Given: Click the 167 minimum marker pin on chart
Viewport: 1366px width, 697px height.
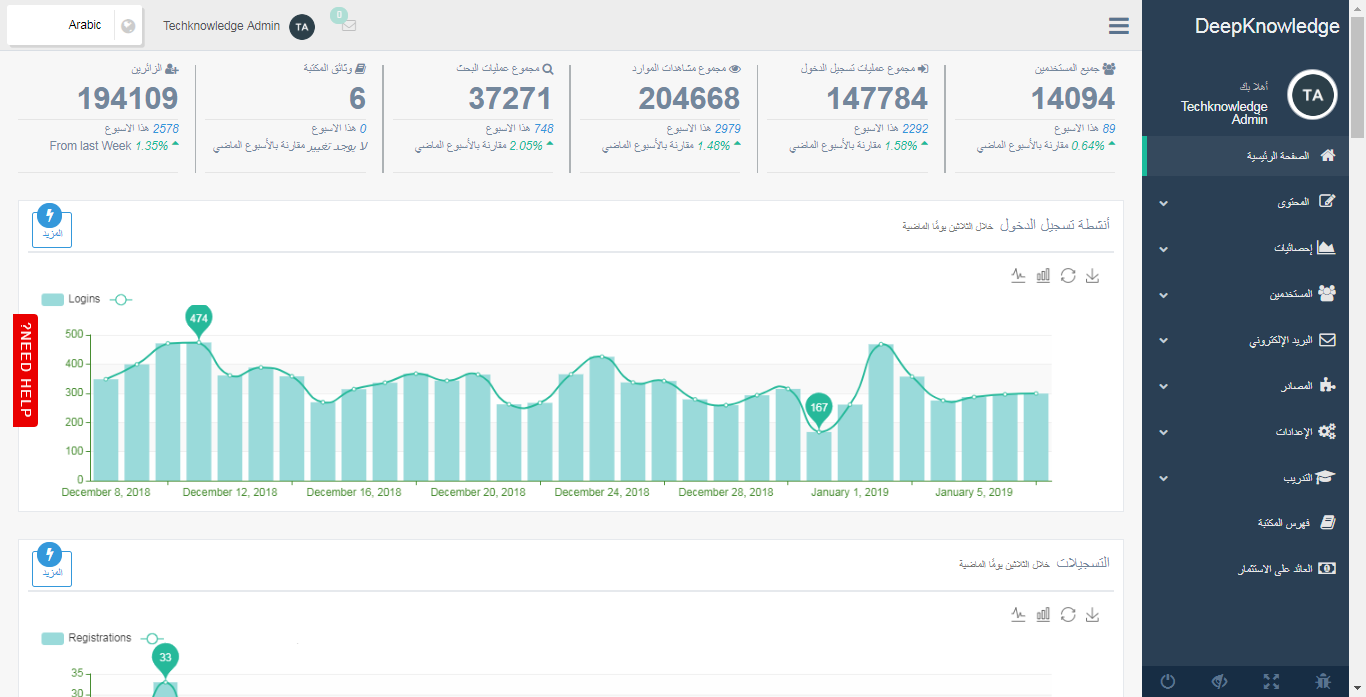Looking at the screenshot, I should coord(818,407).
